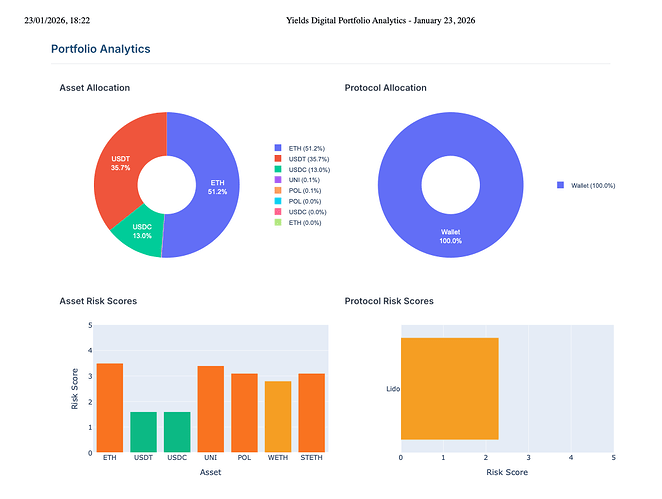The image size is (662, 499).
Task: Click the STETH x-axis tick label
Action: click(312, 458)
